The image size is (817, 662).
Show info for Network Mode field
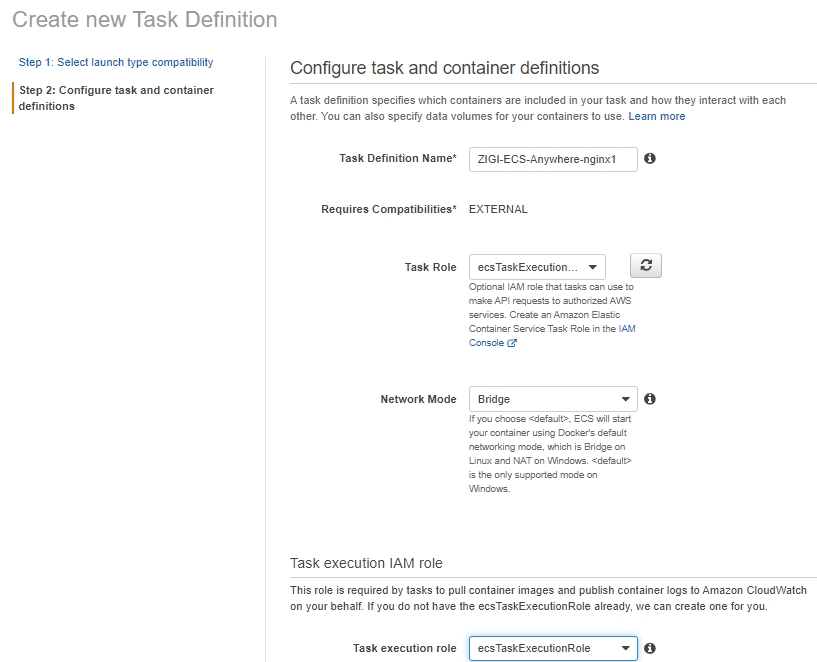pyautogui.click(x=650, y=399)
